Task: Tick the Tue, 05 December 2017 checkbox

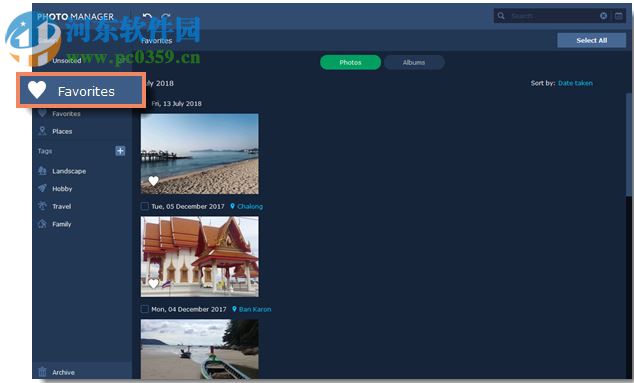Action: (144, 206)
